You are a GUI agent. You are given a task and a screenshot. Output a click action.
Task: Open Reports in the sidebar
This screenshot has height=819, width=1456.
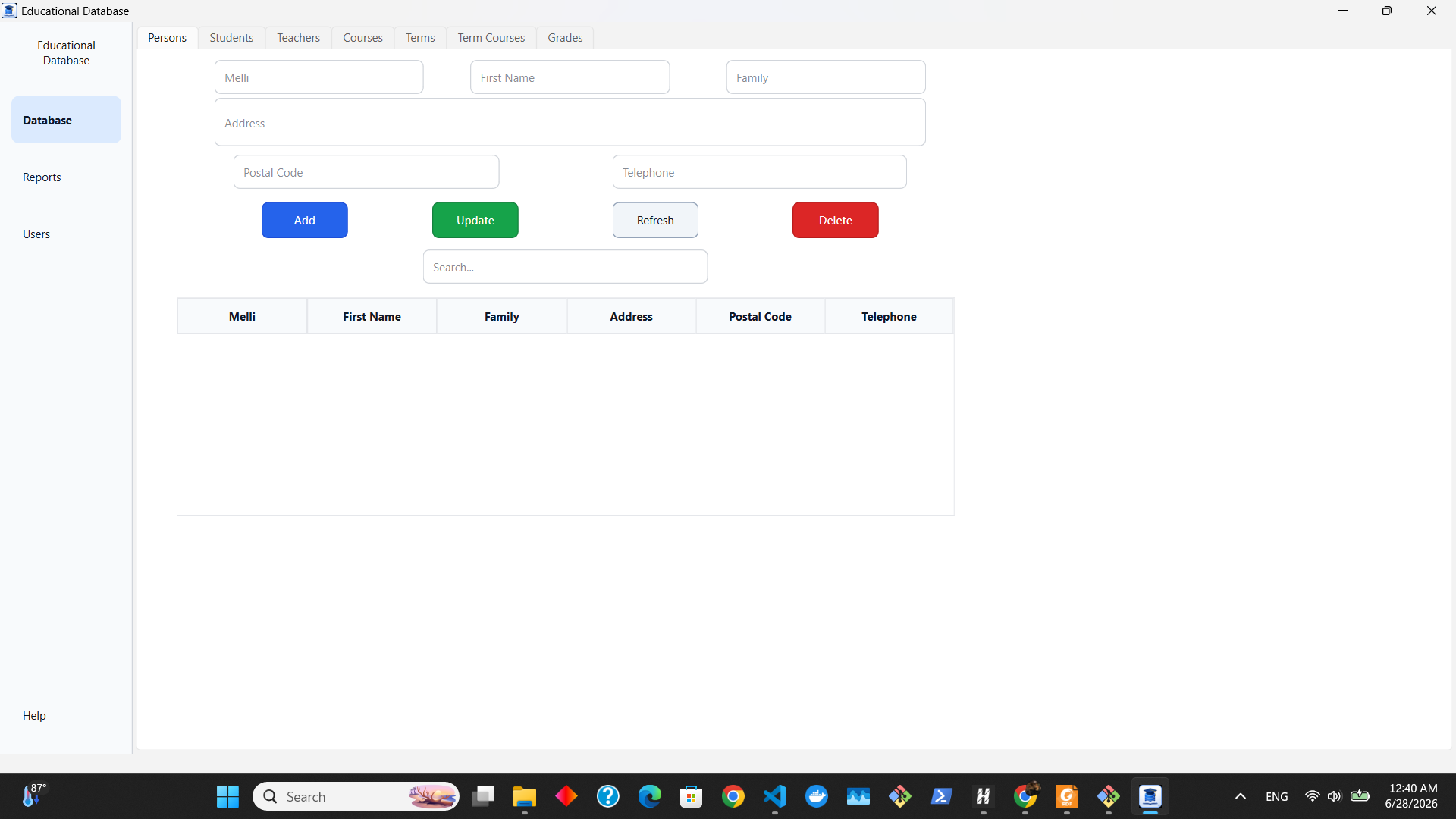[x=66, y=177]
